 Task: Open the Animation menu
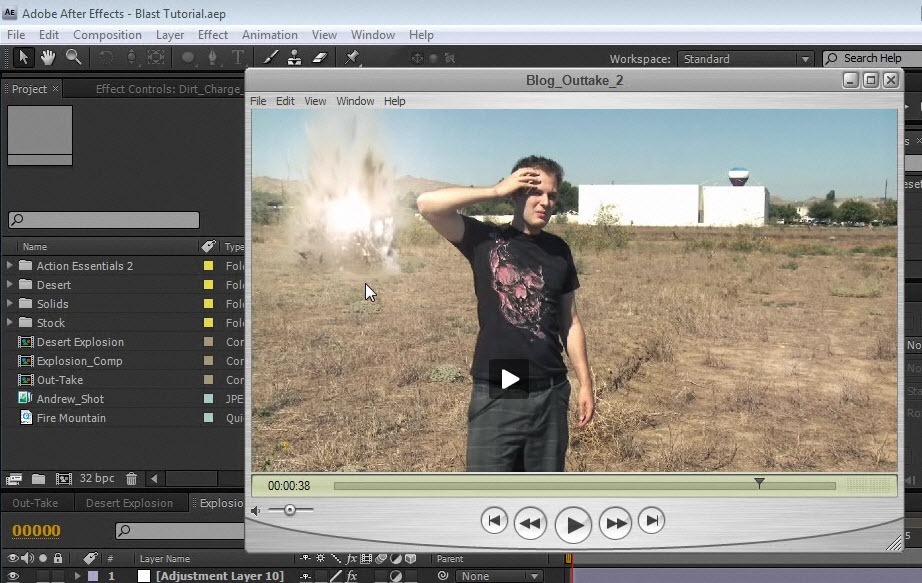pos(270,35)
